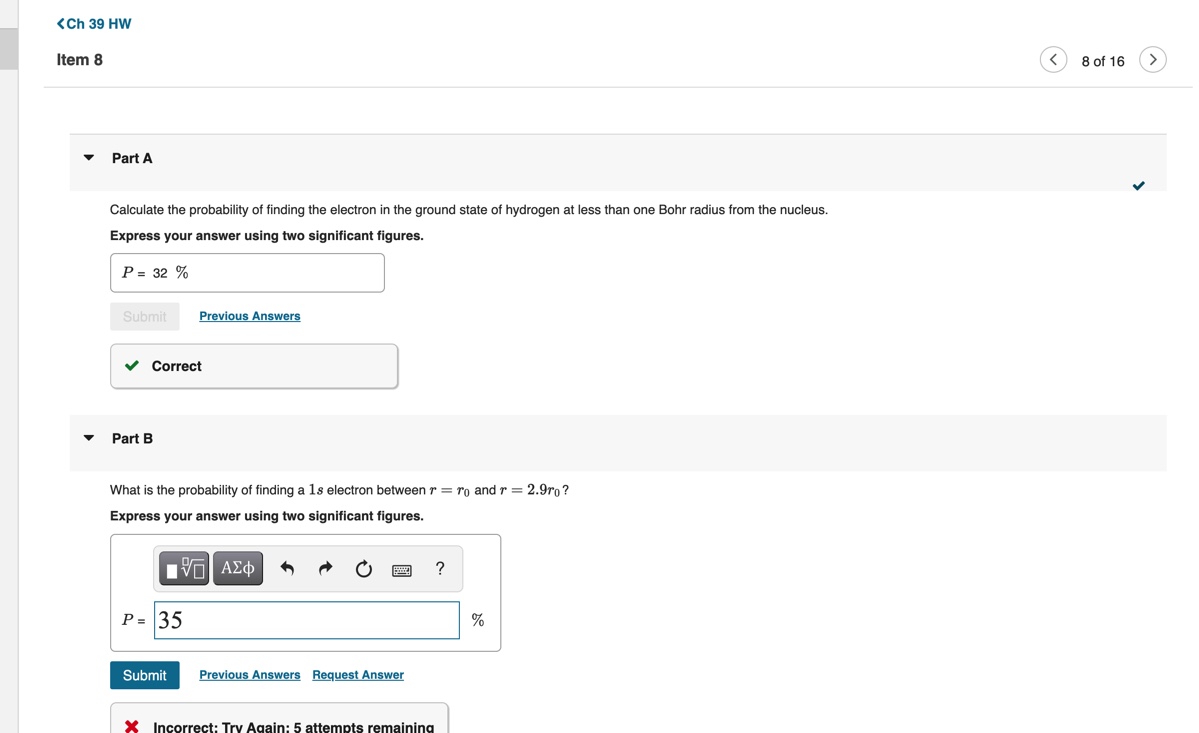Submit the Part B answer
Screen dimensions: 1199x733
(145, 675)
